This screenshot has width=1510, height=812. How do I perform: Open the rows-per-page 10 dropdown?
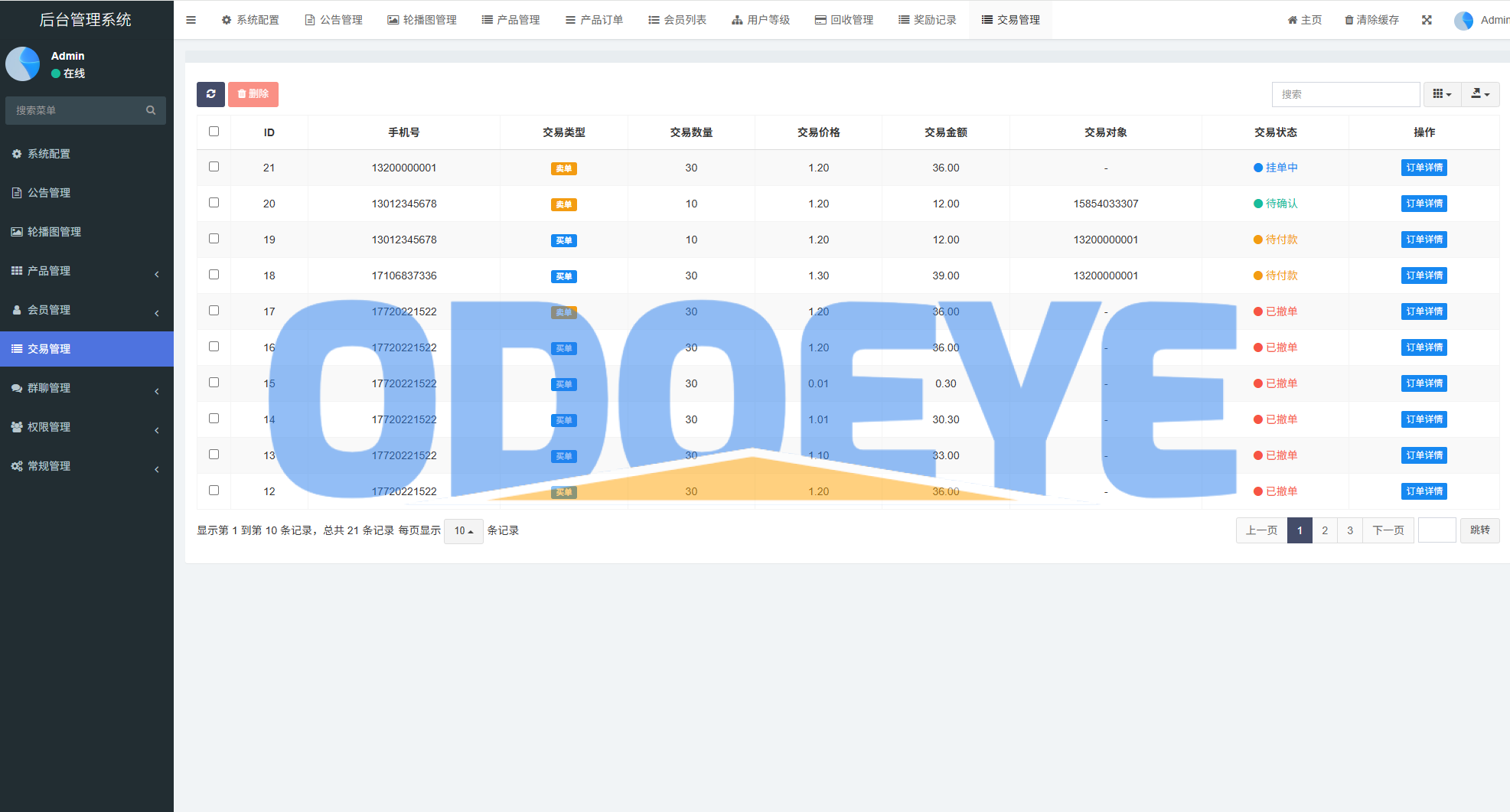[x=463, y=530]
